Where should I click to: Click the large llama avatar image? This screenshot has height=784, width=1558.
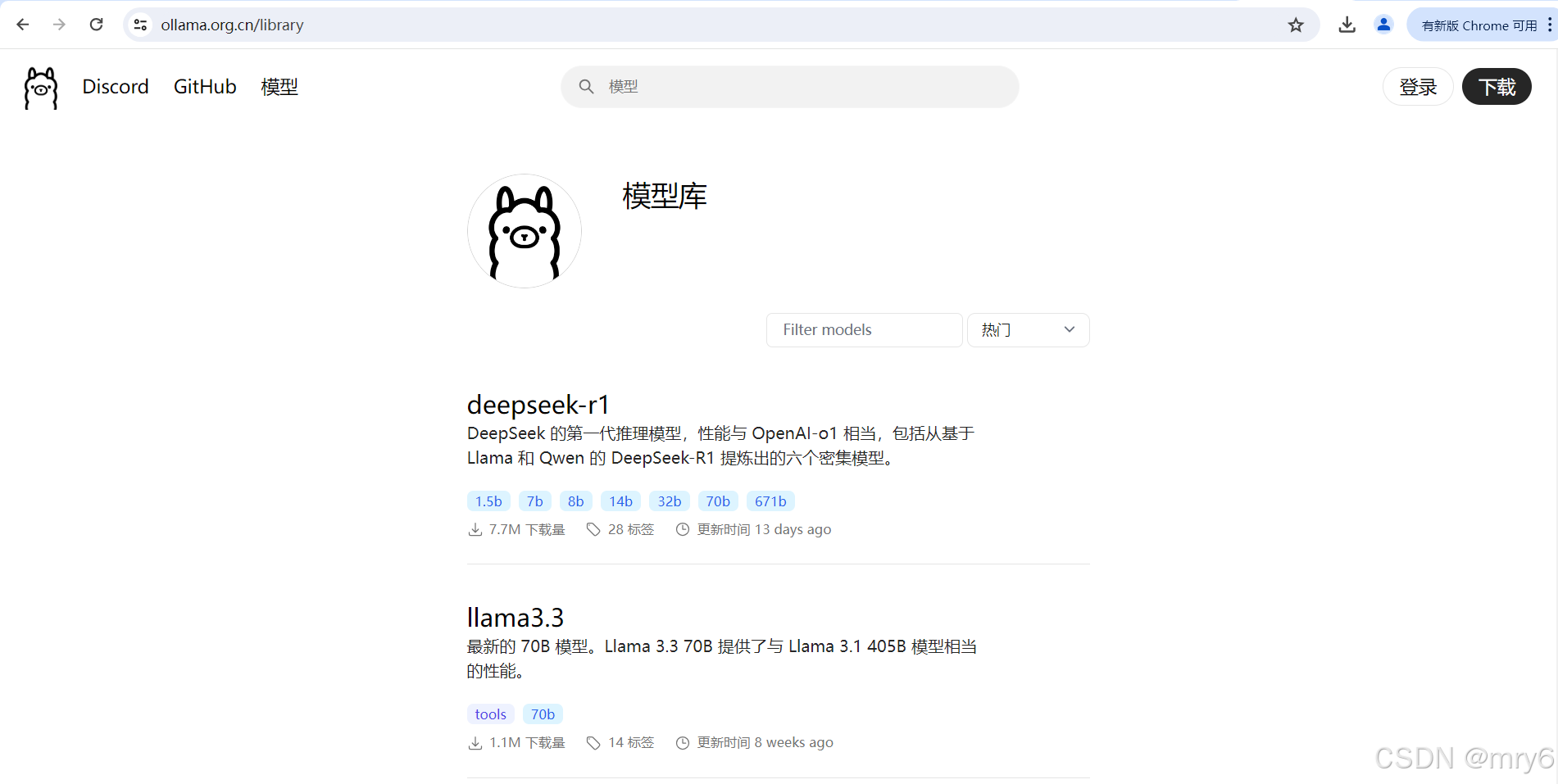(525, 231)
